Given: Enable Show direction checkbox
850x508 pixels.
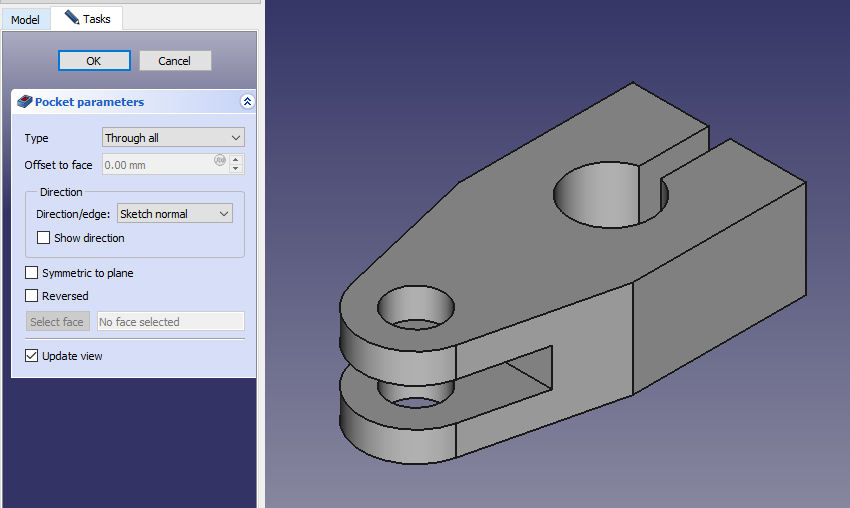Looking at the screenshot, I should click(x=43, y=238).
